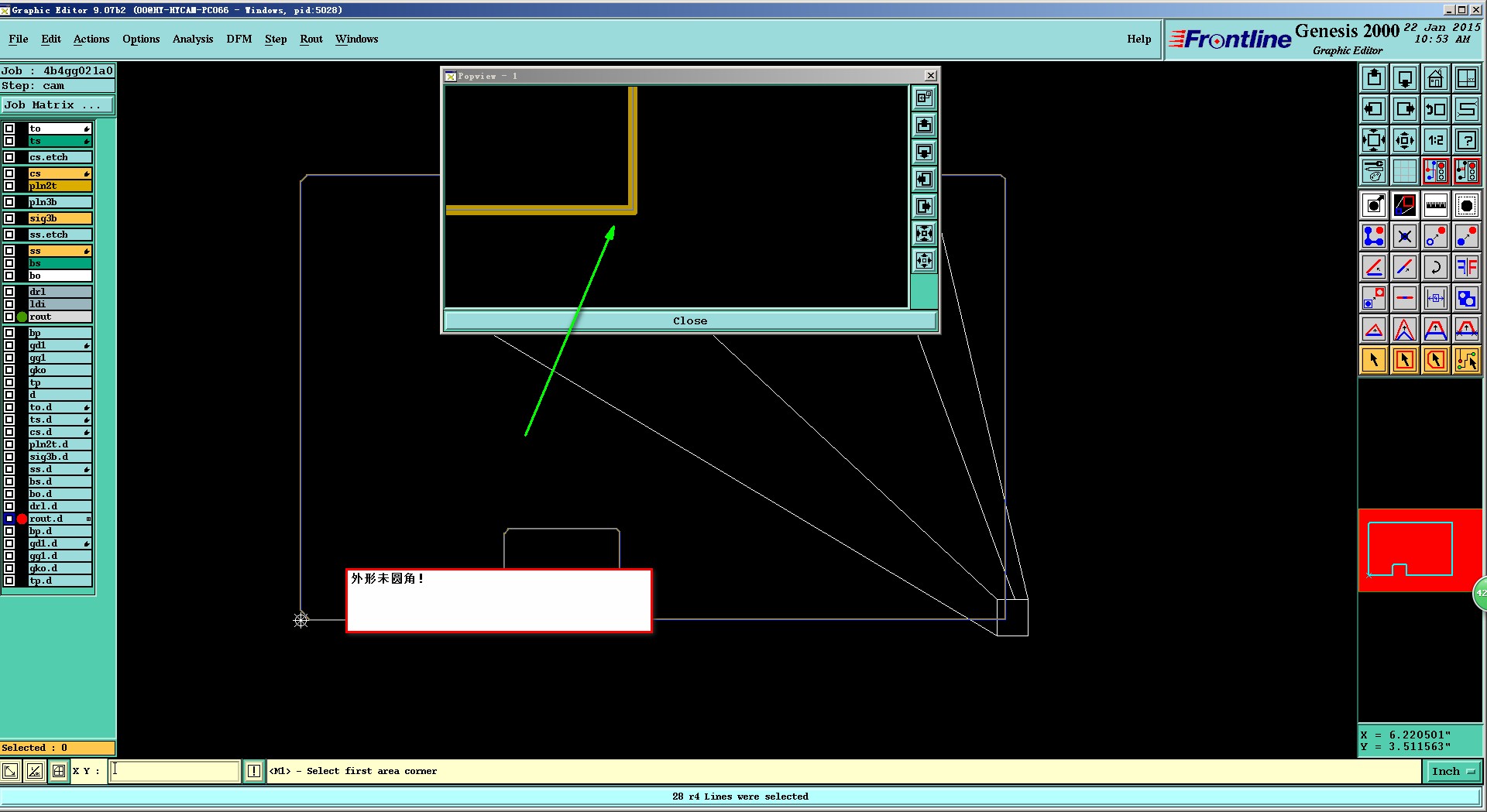Toggle display checkbox for layer cs.etch
1487x812 pixels.
9,157
